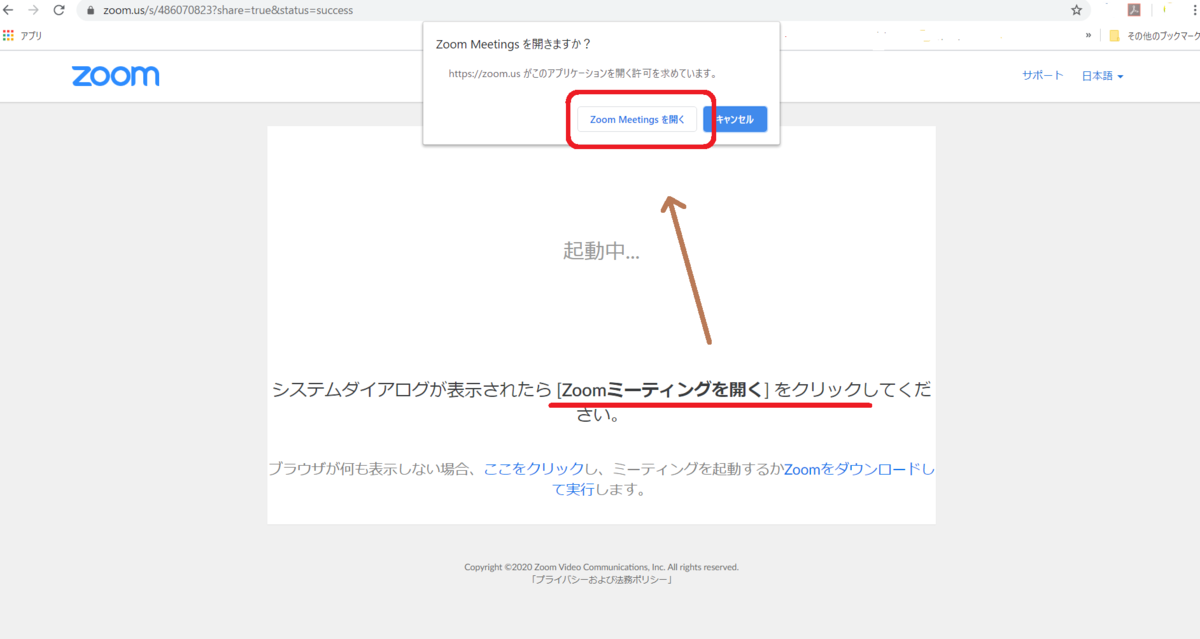This screenshot has width=1200, height=639.
Task: Click the ここをクリック link
Action: click(x=534, y=468)
